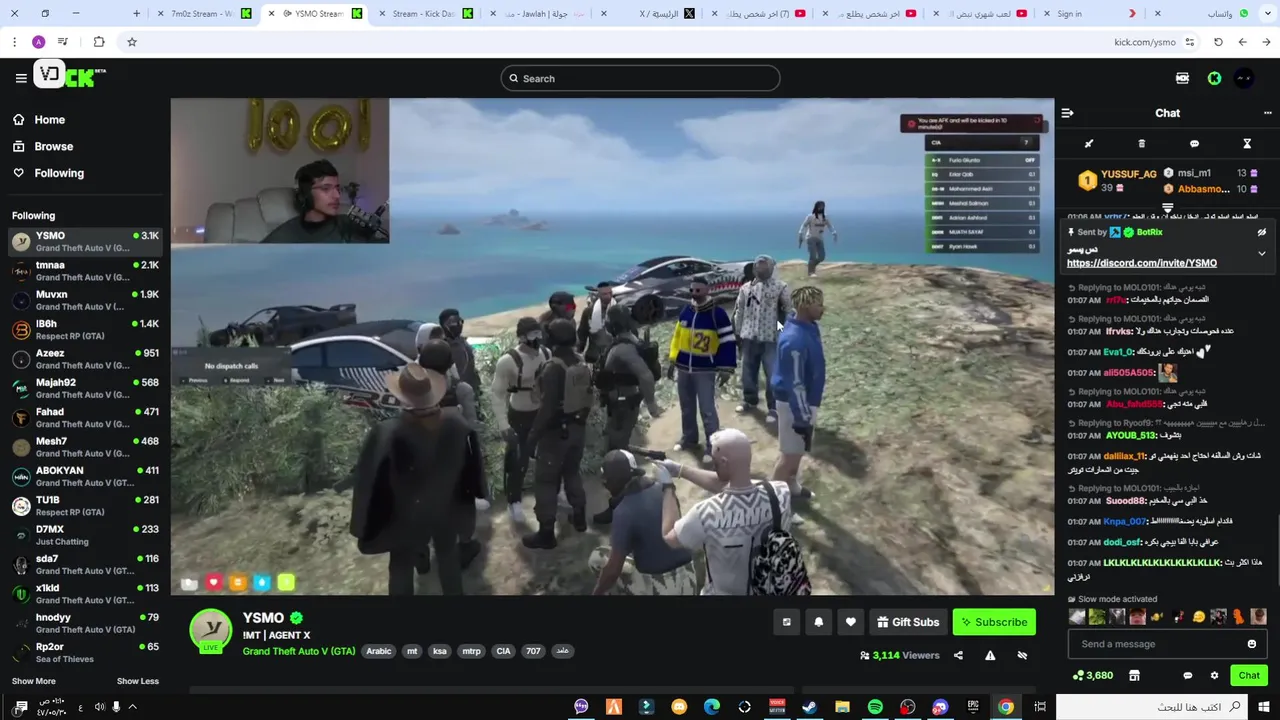Open the Discord invite link in pinned message
This screenshot has height=720, width=1280.
point(1141,263)
